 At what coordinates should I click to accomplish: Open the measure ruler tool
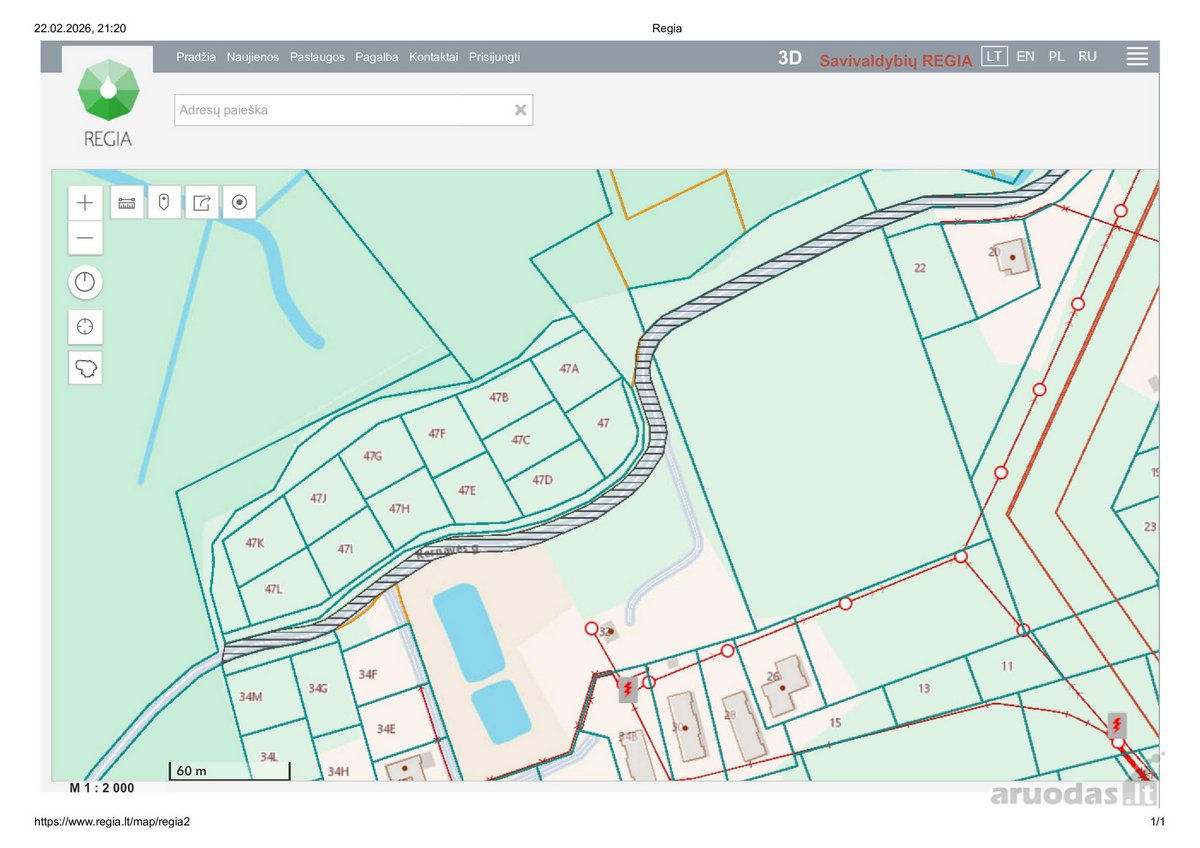point(127,203)
